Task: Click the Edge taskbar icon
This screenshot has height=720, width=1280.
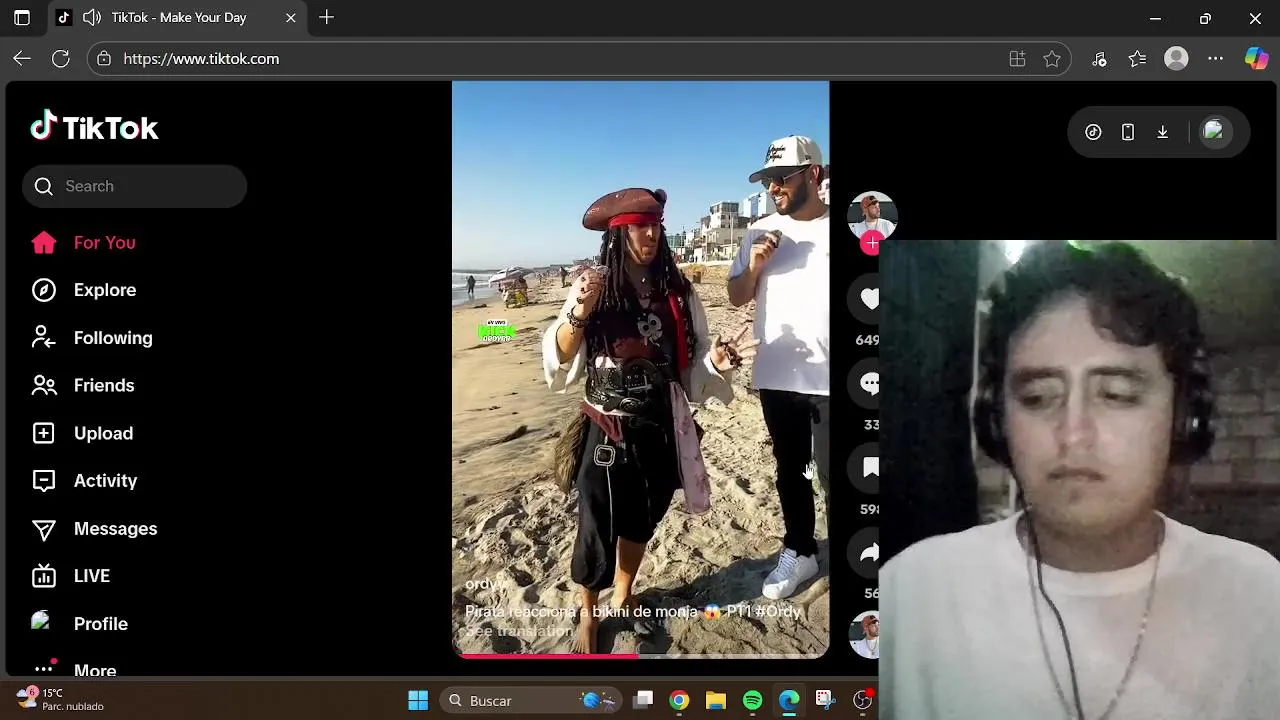Action: tap(789, 701)
